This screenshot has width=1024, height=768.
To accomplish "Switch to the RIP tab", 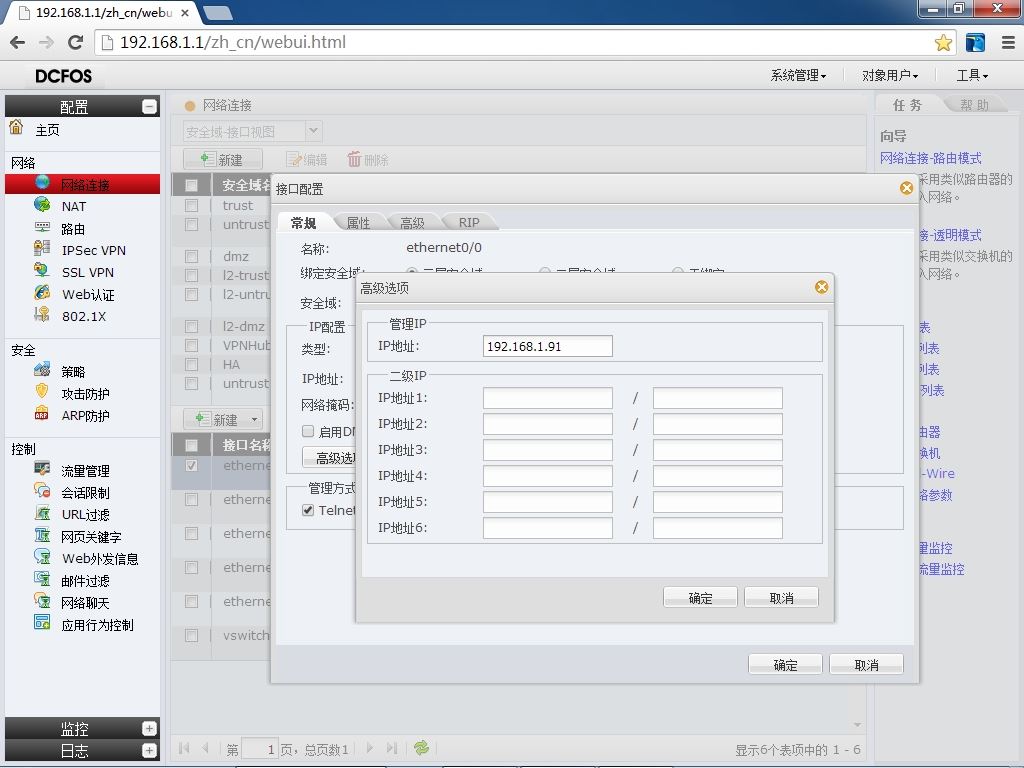I will 469,223.
